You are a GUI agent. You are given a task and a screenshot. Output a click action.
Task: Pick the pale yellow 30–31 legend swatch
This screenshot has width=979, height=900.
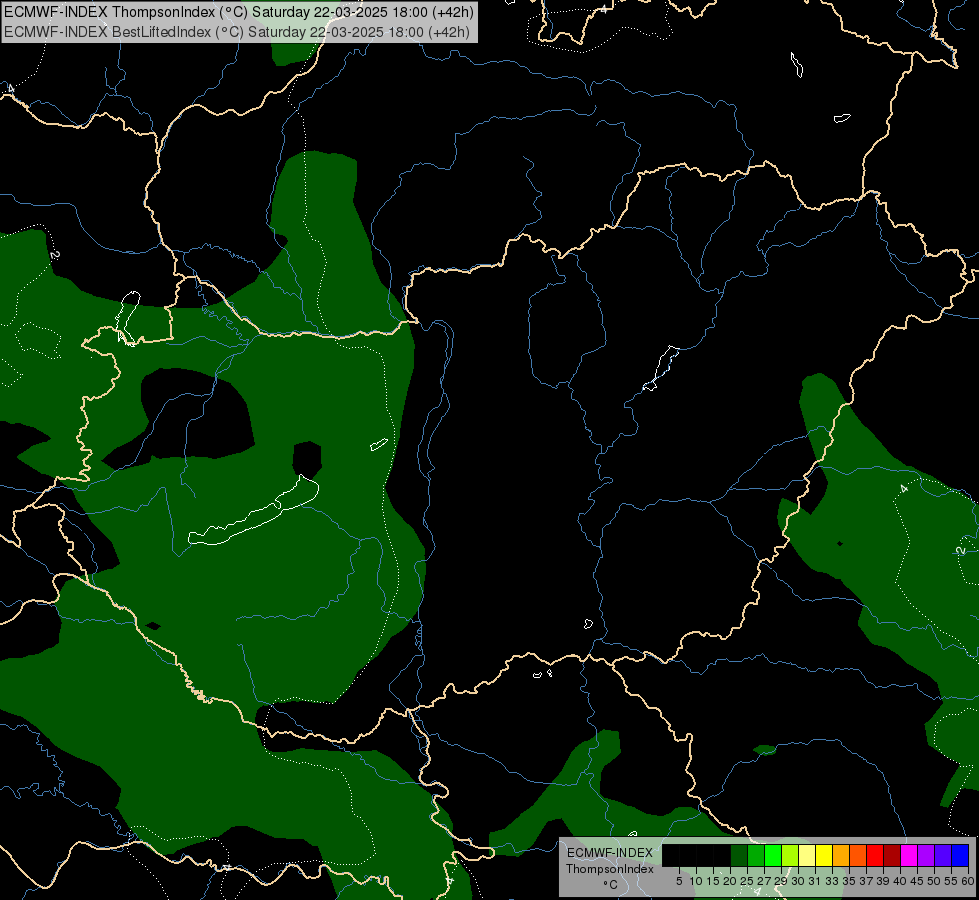click(807, 855)
